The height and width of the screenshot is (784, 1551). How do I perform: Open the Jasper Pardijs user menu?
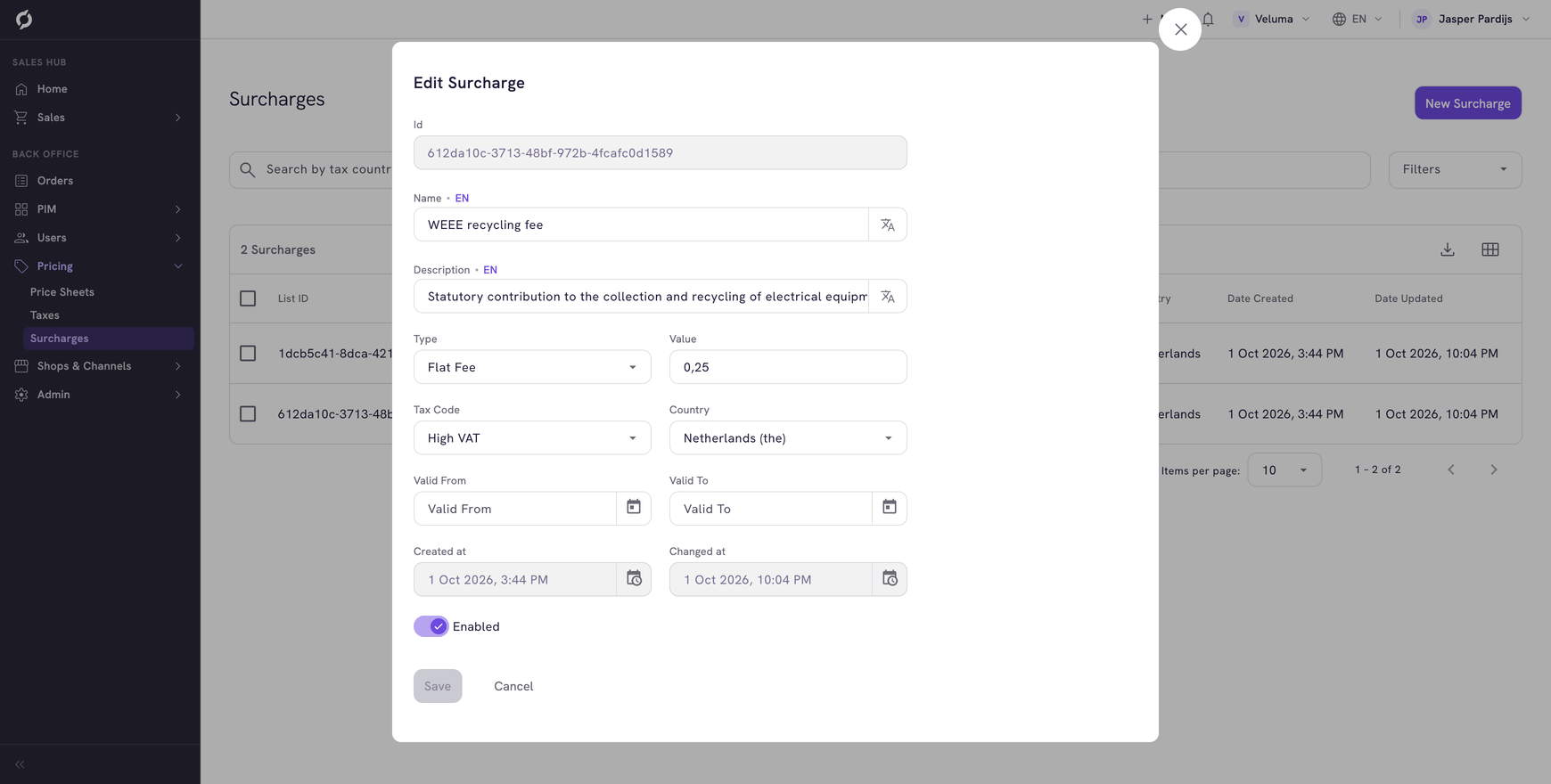coord(1471,19)
